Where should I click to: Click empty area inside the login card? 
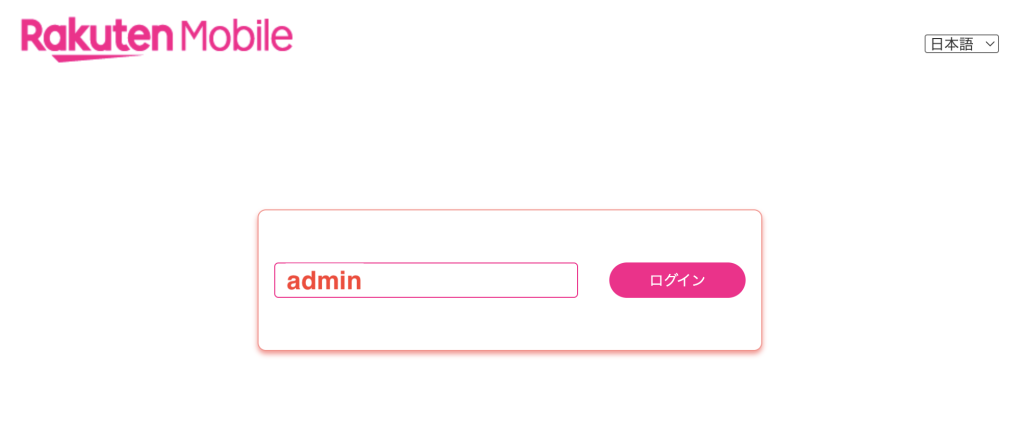tap(510, 325)
